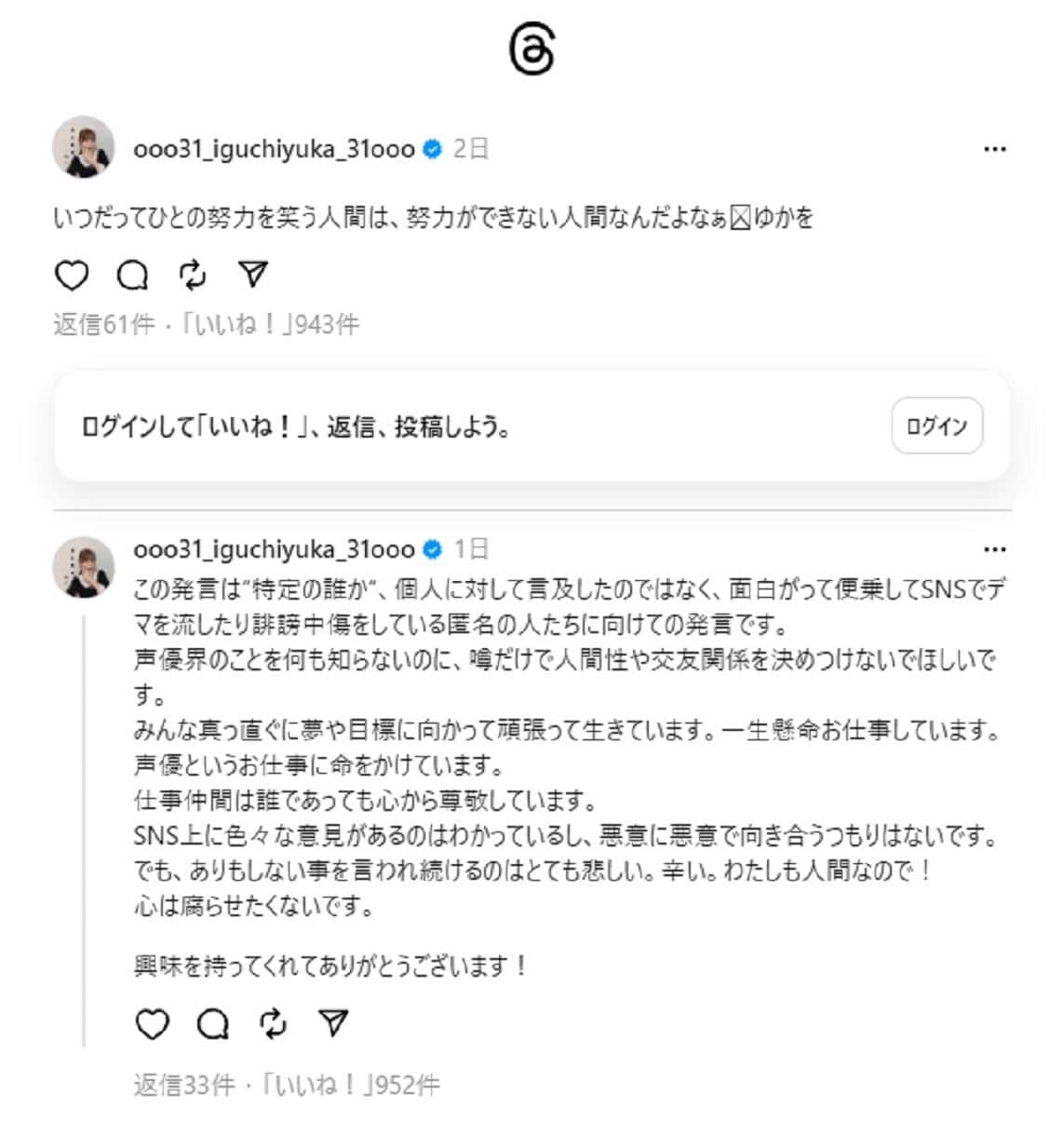Image resolution: width=1064 pixels, height=1136 pixels.
Task: Share the second post via paper plane
Action: coord(333,1024)
